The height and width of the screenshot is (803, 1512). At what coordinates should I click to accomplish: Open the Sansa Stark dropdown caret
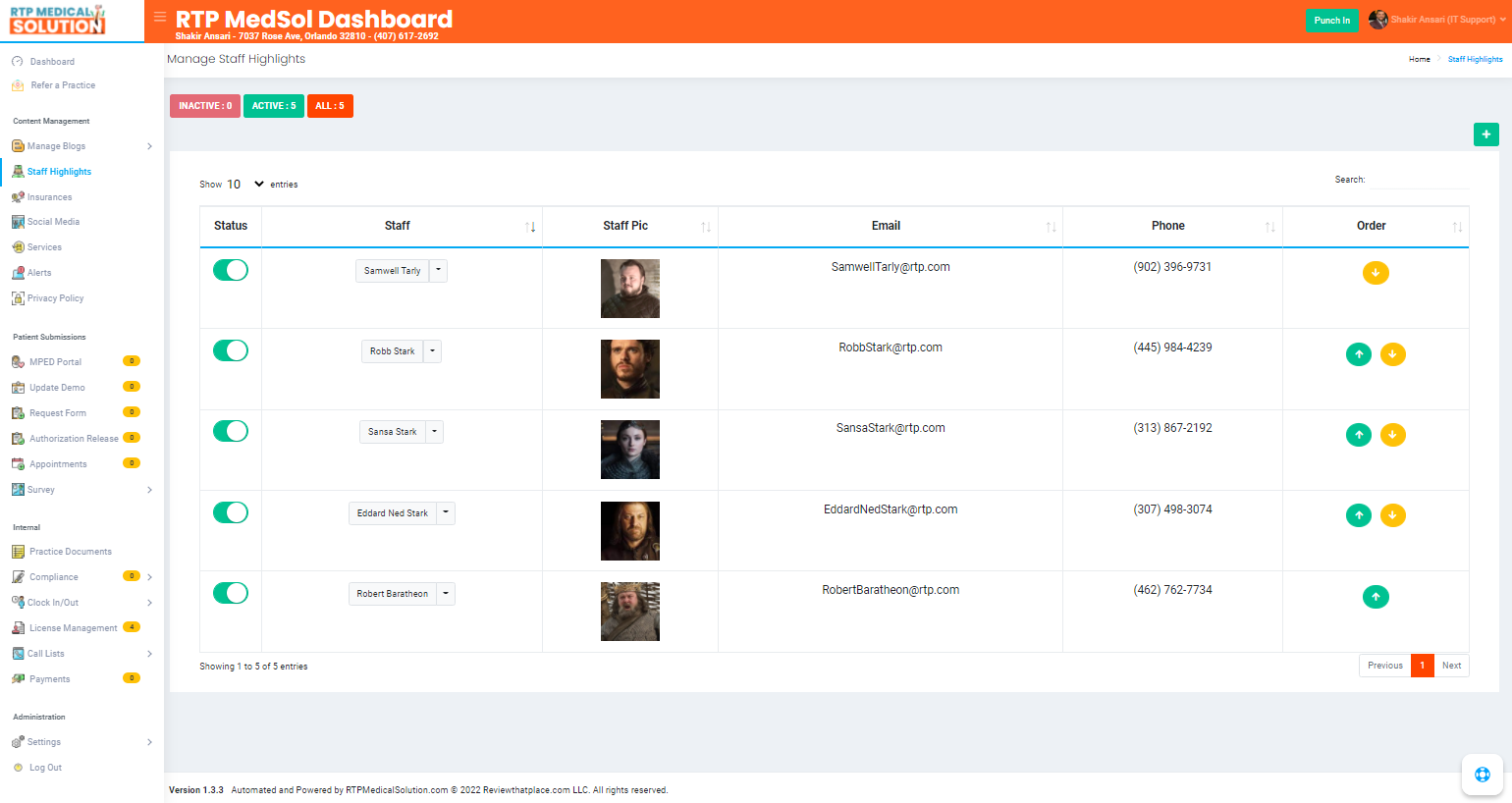click(434, 432)
